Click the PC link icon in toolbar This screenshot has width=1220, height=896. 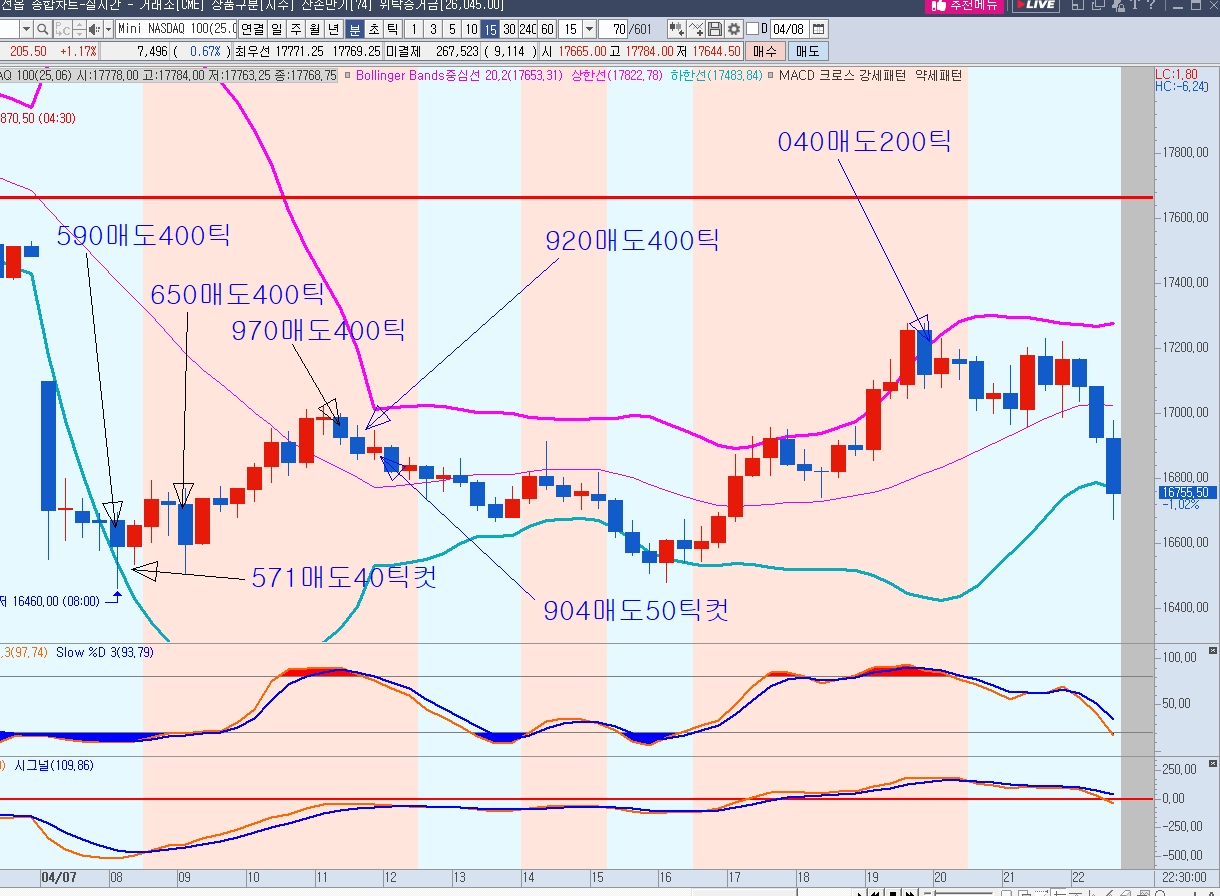click(61, 29)
